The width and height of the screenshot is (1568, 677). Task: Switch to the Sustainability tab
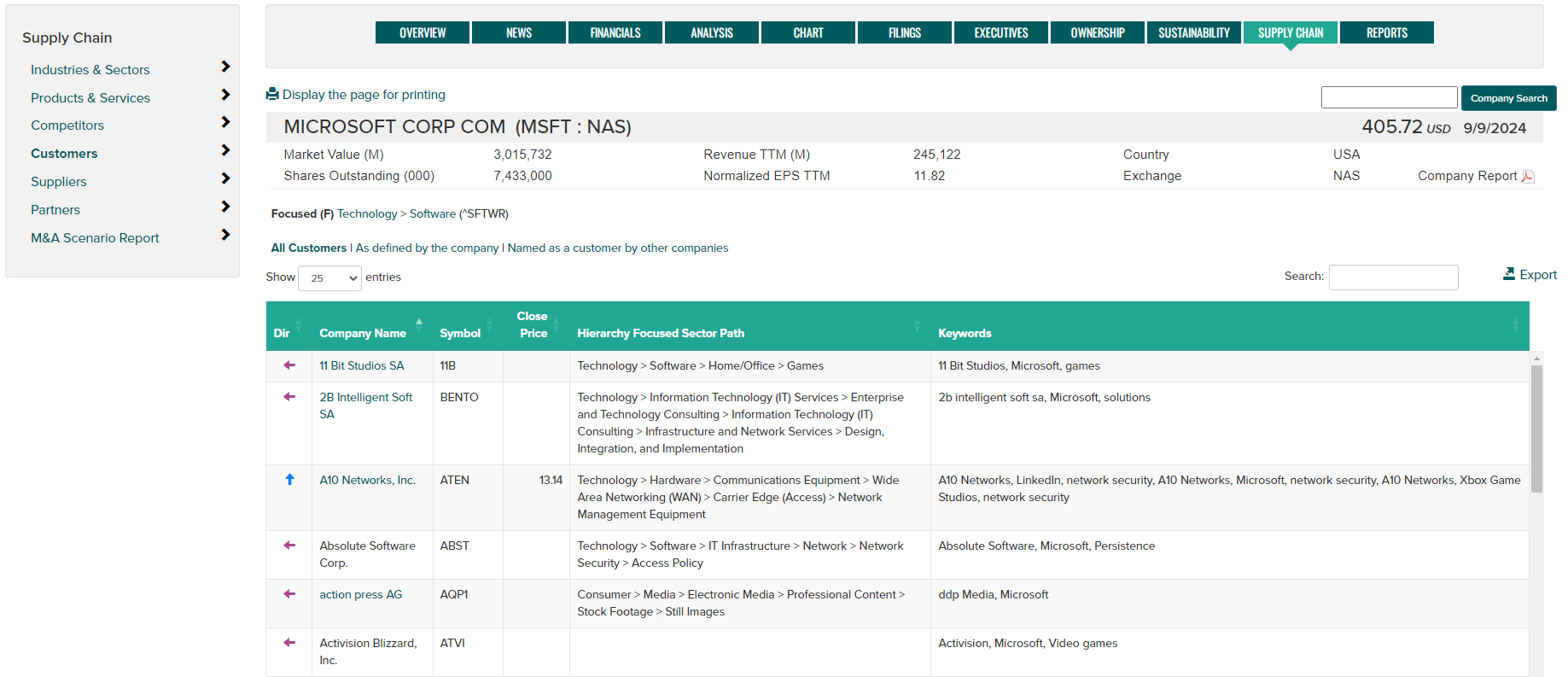[x=1194, y=32]
